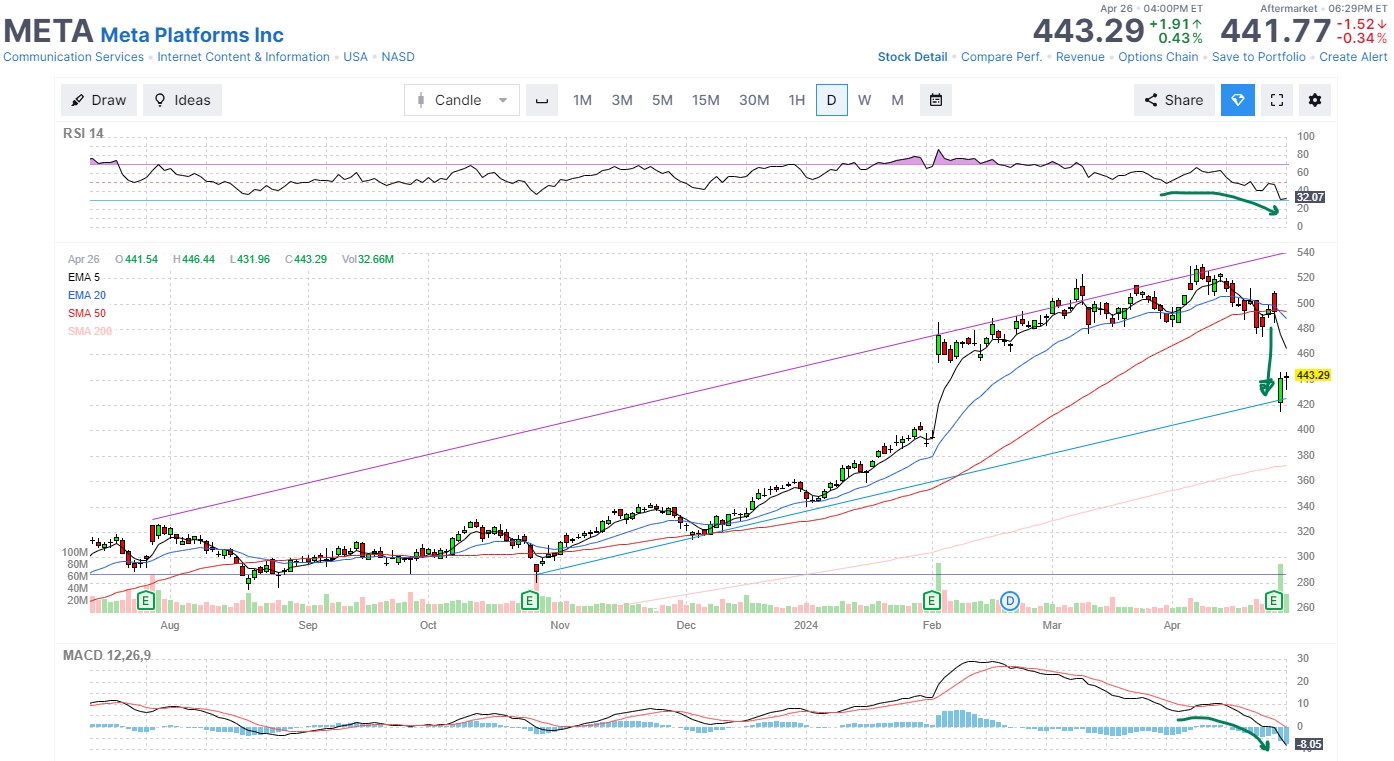Click February earnings E marker
The image size is (1394, 761).
click(x=932, y=600)
